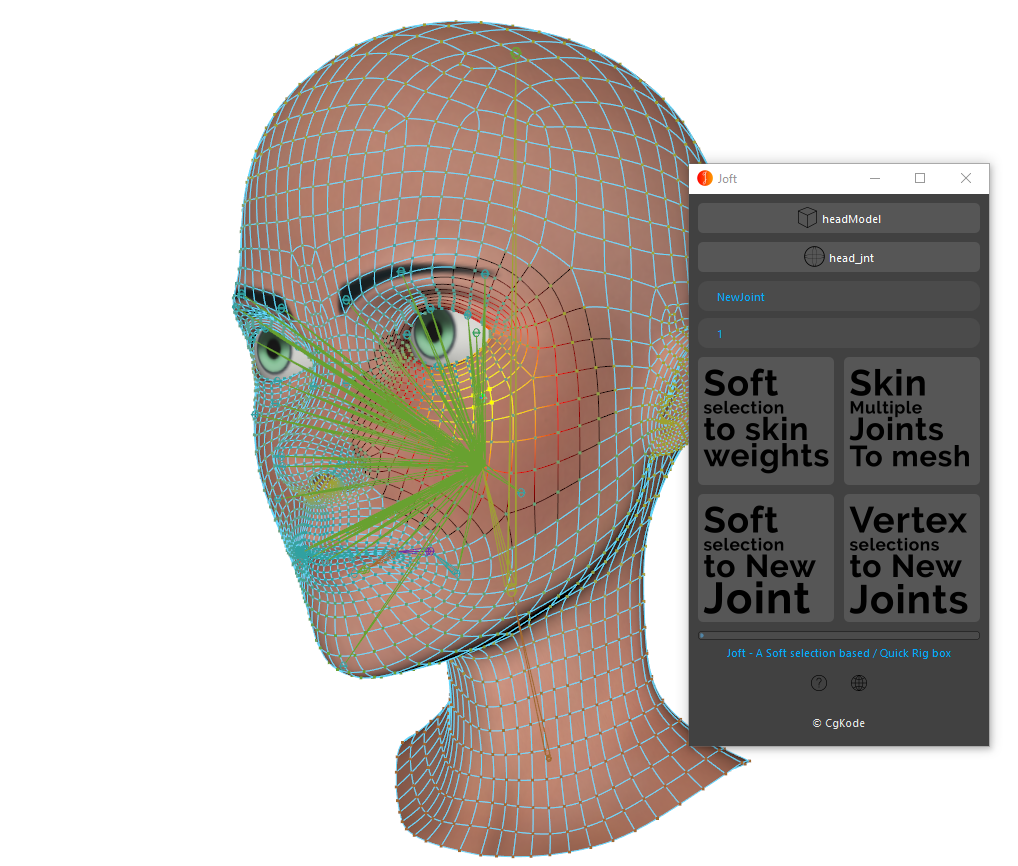
Task: Maximize the Joft window
Action: click(x=920, y=179)
